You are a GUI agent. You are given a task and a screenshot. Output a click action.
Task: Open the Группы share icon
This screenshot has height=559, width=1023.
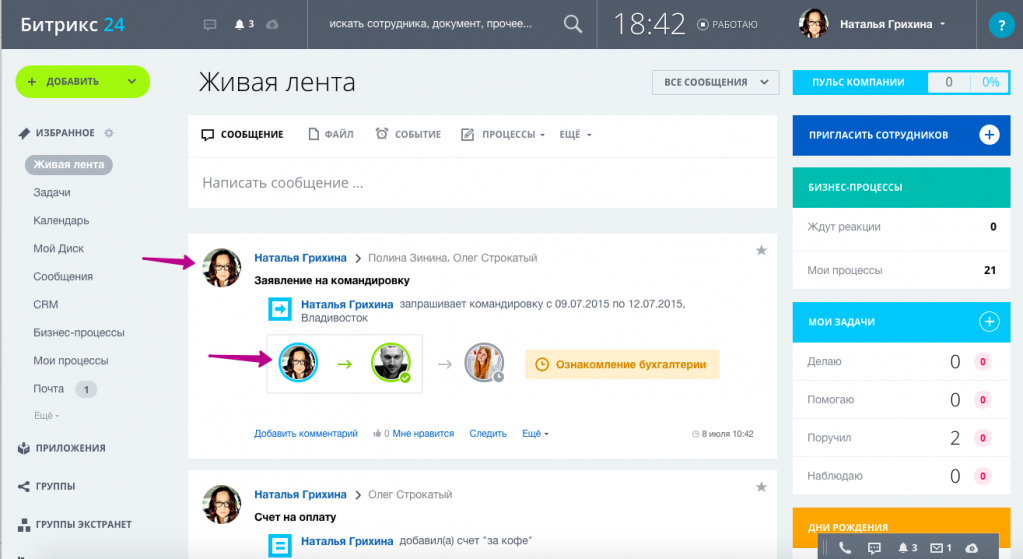(x=24, y=486)
